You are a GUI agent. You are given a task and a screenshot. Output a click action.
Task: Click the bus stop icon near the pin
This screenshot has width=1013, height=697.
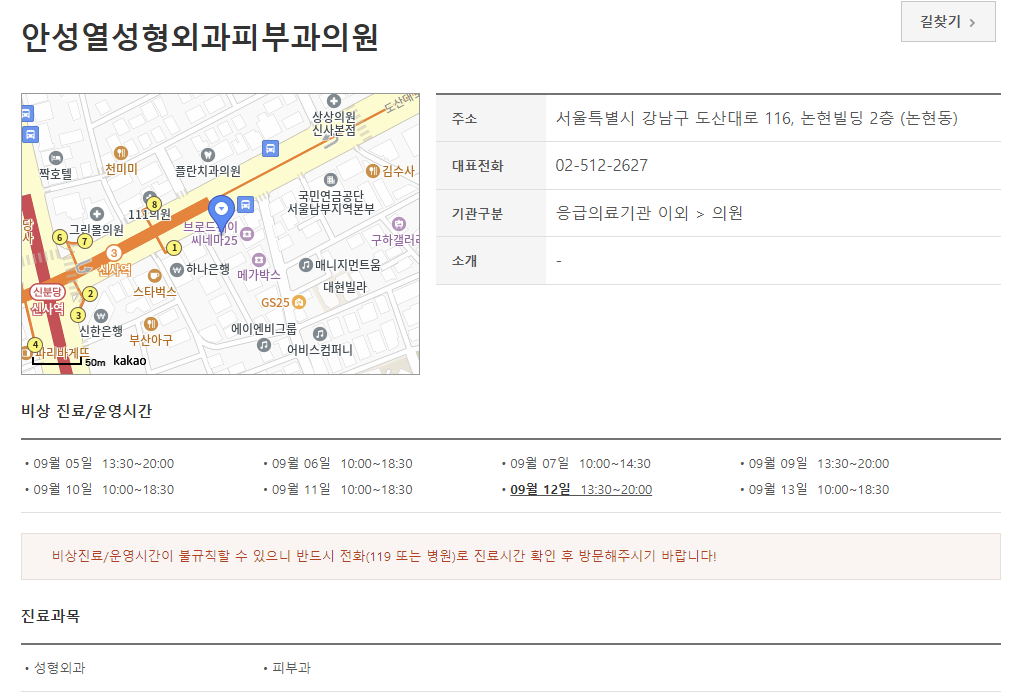[246, 203]
